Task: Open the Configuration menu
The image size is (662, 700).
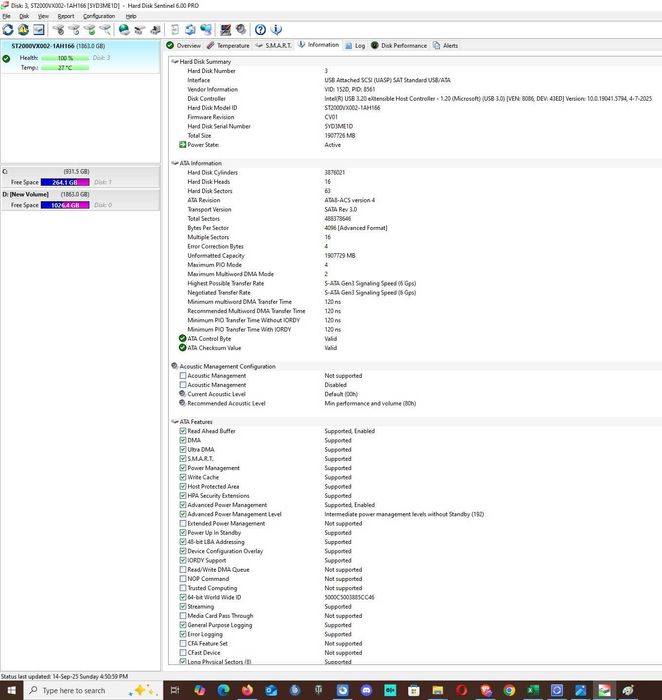Action: [99, 16]
